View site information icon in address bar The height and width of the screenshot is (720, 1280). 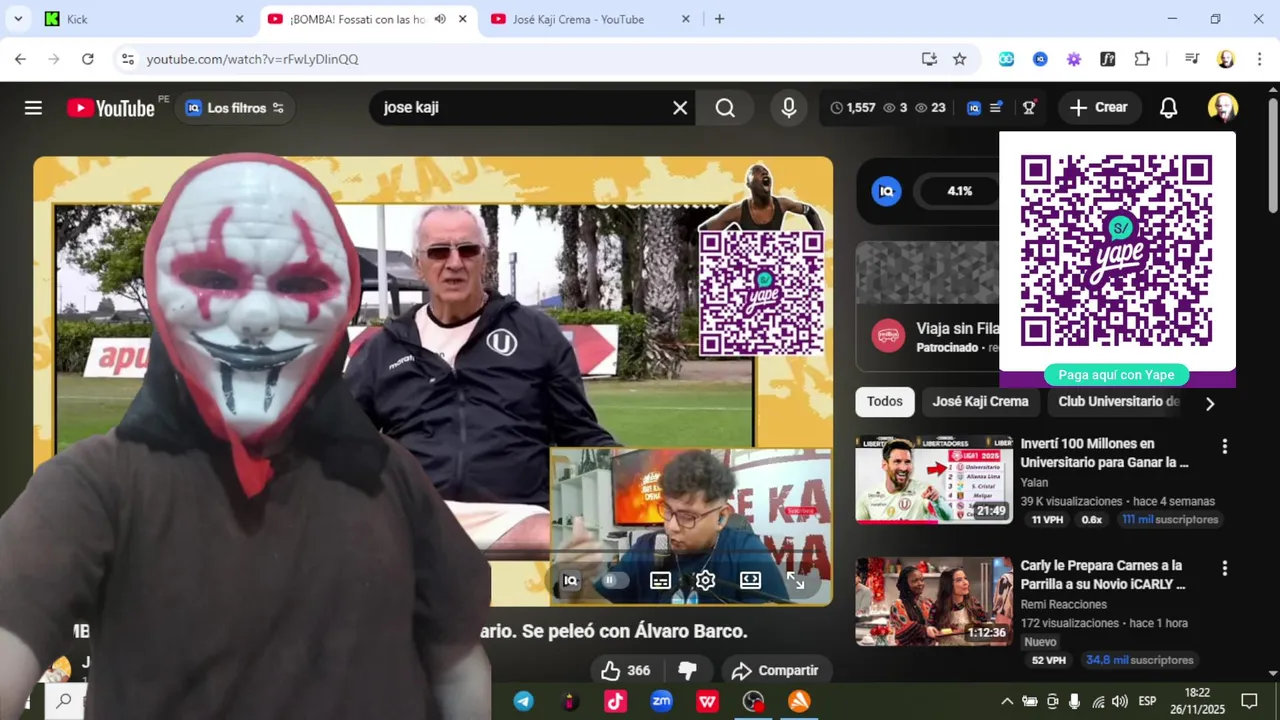127,59
